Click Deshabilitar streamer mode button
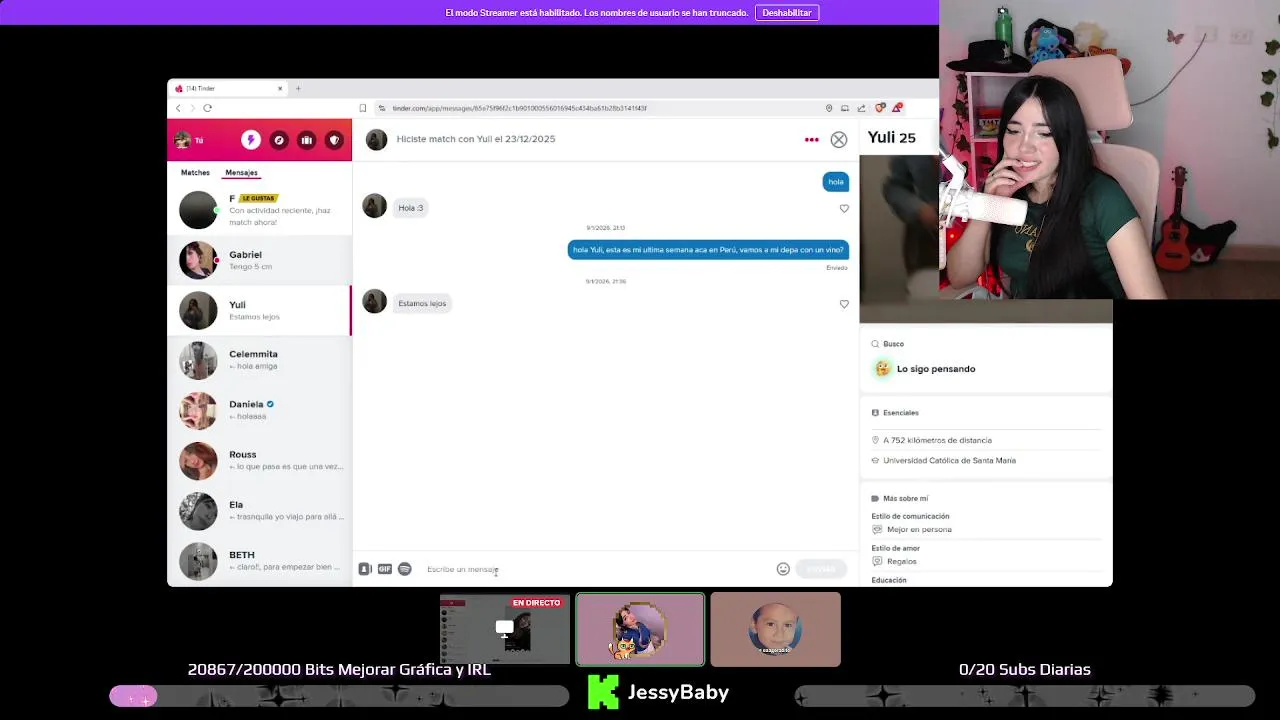This screenshot has height=720, width=1280. click(787, 13)
